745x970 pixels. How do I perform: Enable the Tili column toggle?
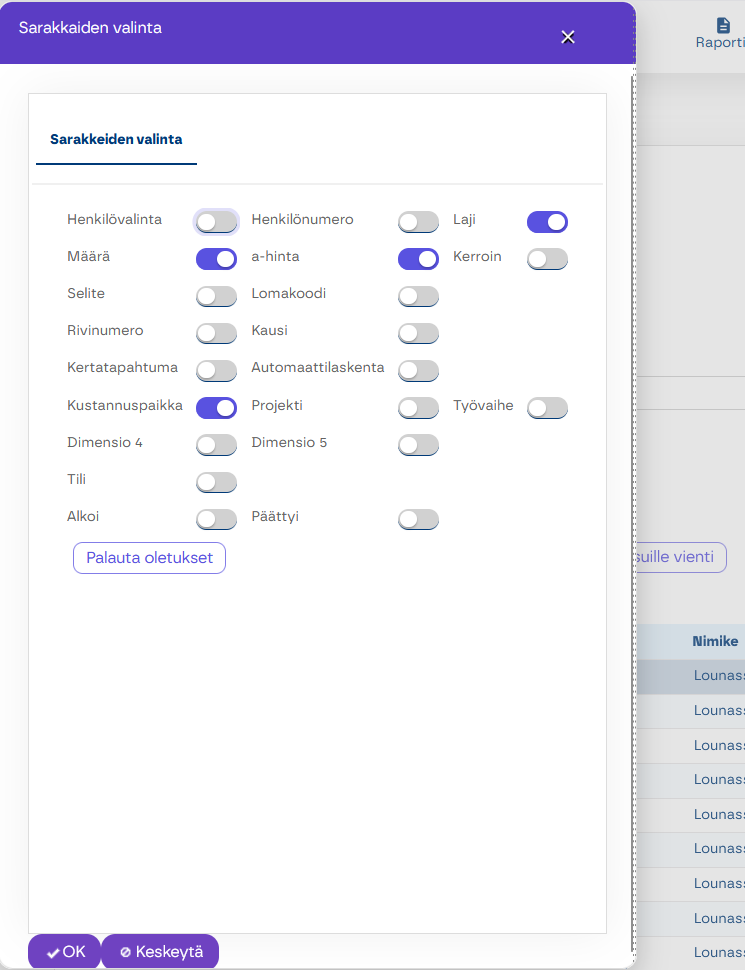point(216,482)
